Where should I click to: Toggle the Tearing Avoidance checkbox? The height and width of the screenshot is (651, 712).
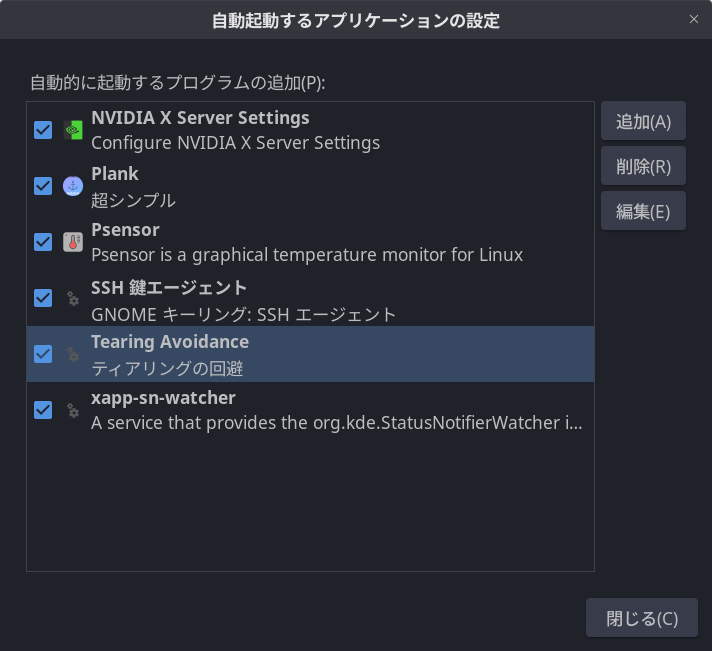tap(43, 354)
